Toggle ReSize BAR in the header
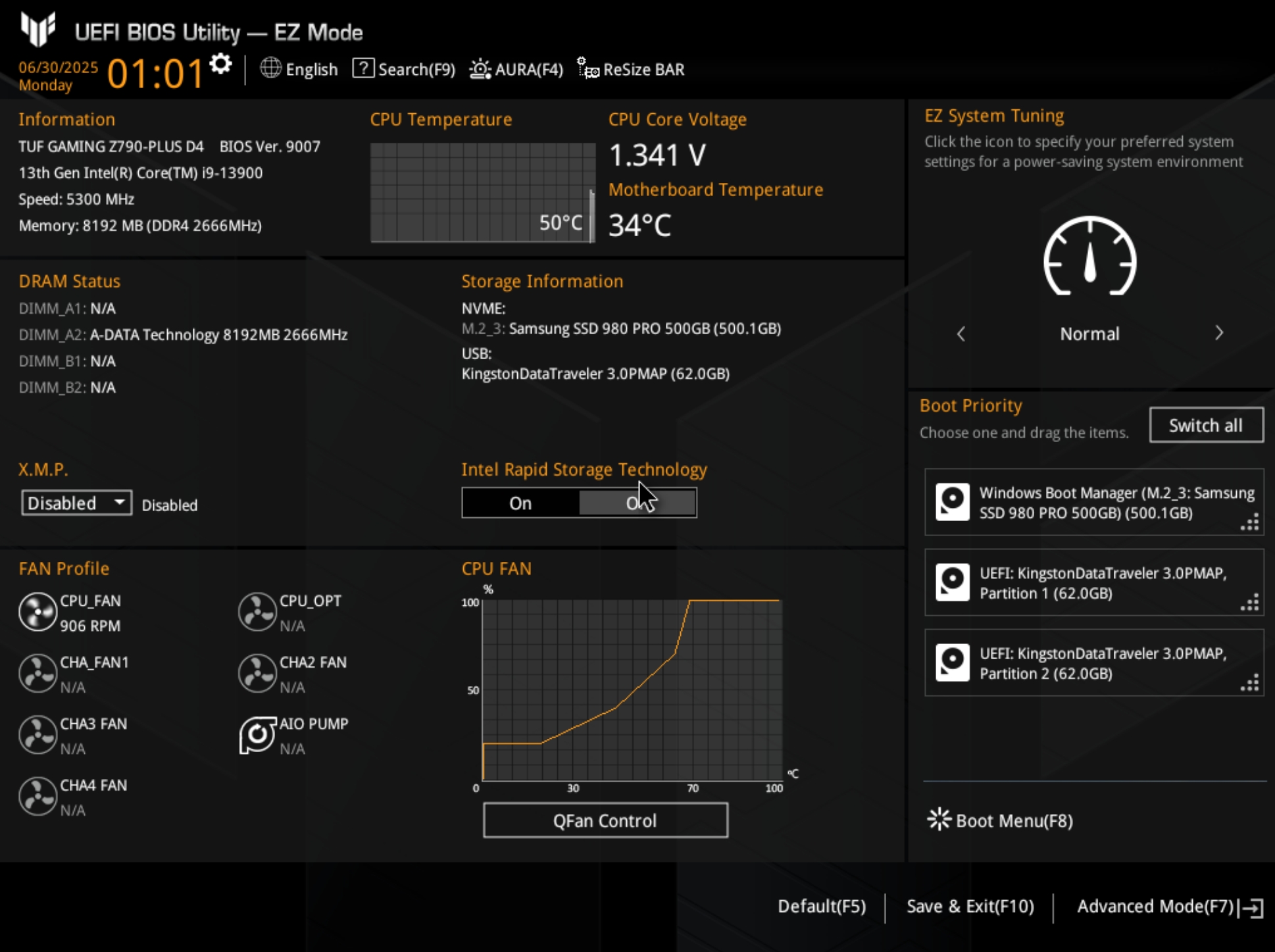 631,69
